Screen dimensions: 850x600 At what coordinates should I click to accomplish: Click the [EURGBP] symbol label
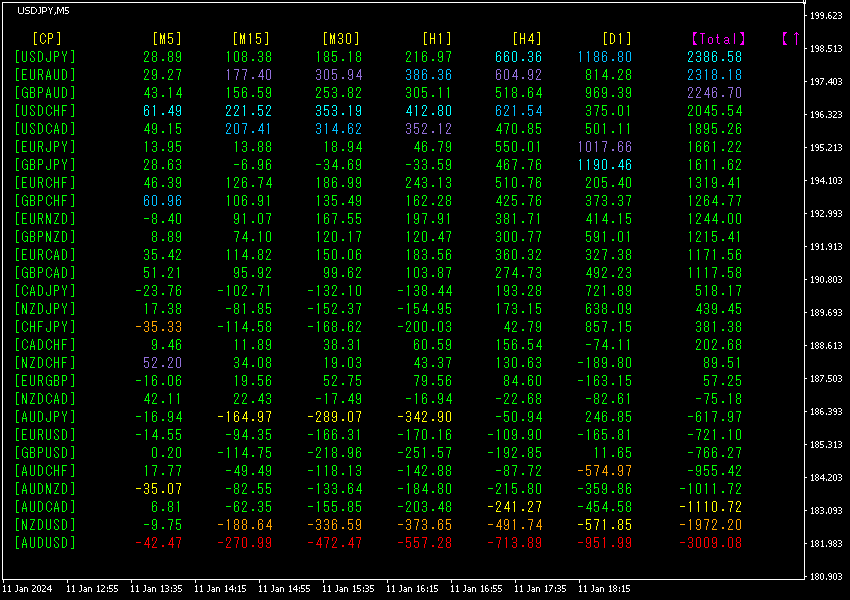pos(45,380)
